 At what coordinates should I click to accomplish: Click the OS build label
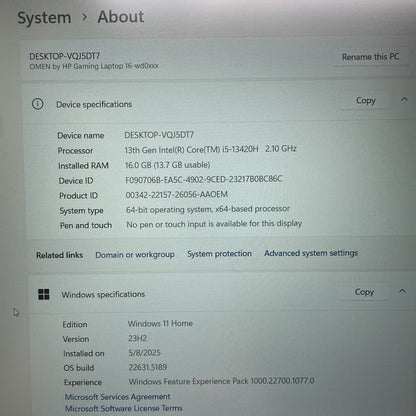coord(79,368)
